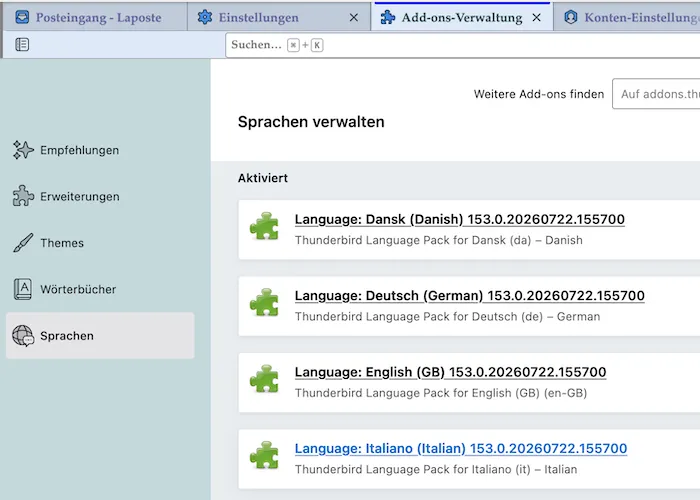Click the Sprachen verwalten heading

(311, 122)
